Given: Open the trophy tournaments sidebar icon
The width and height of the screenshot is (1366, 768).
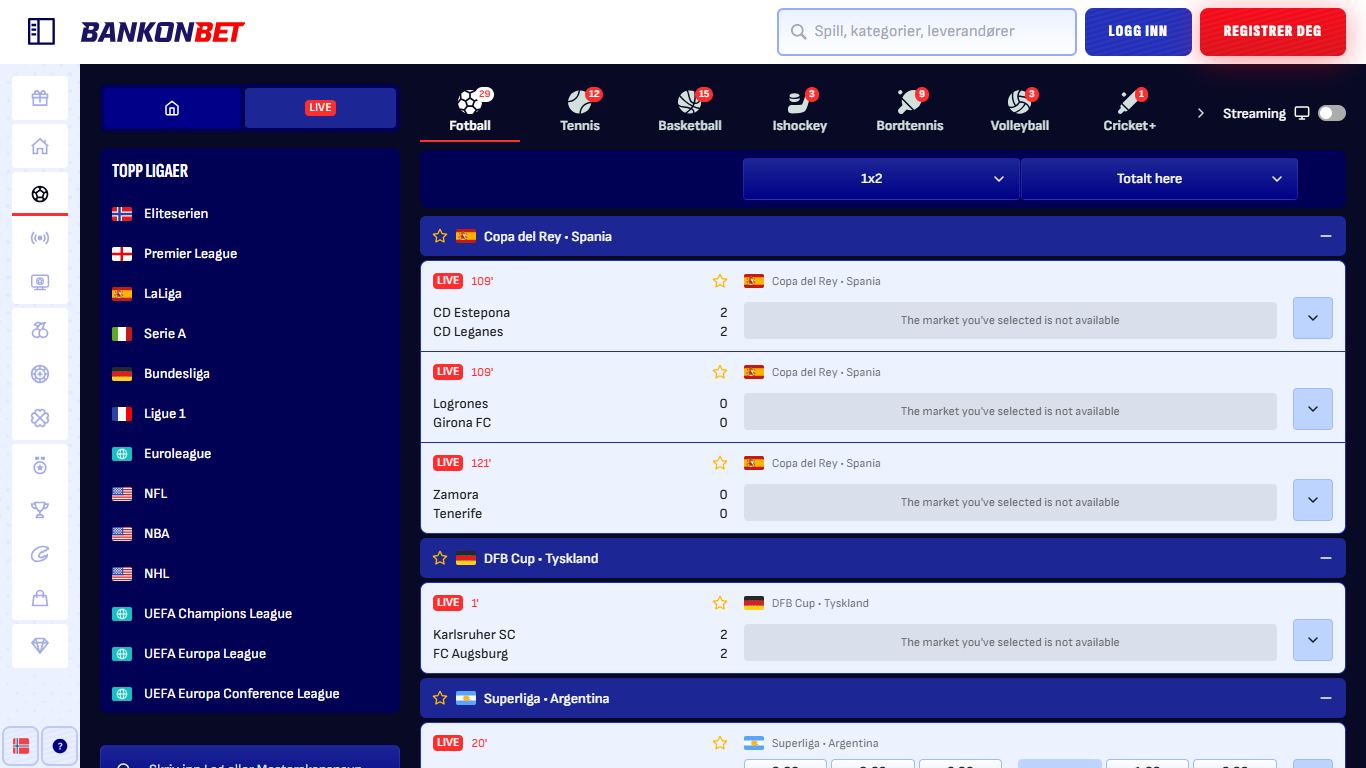Looking at the screenshot, I should [x=40, y=510].
